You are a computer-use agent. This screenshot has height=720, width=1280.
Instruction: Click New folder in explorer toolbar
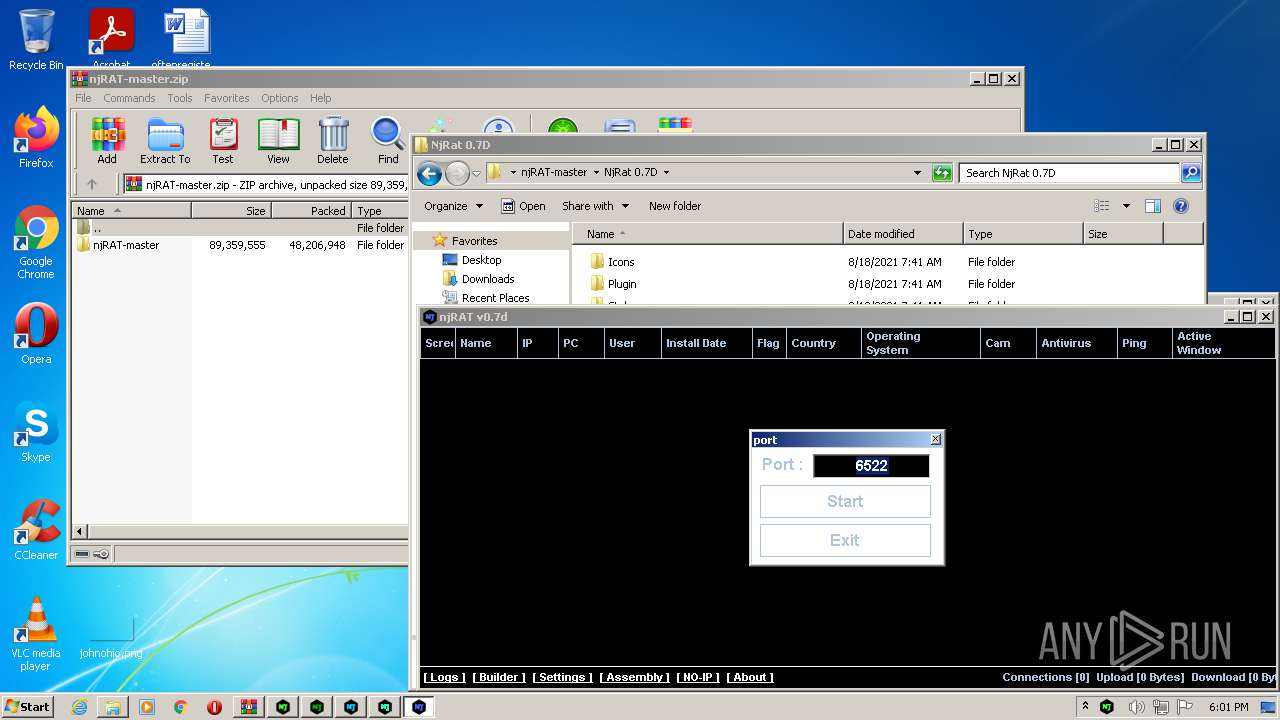[x=675, y=206]
